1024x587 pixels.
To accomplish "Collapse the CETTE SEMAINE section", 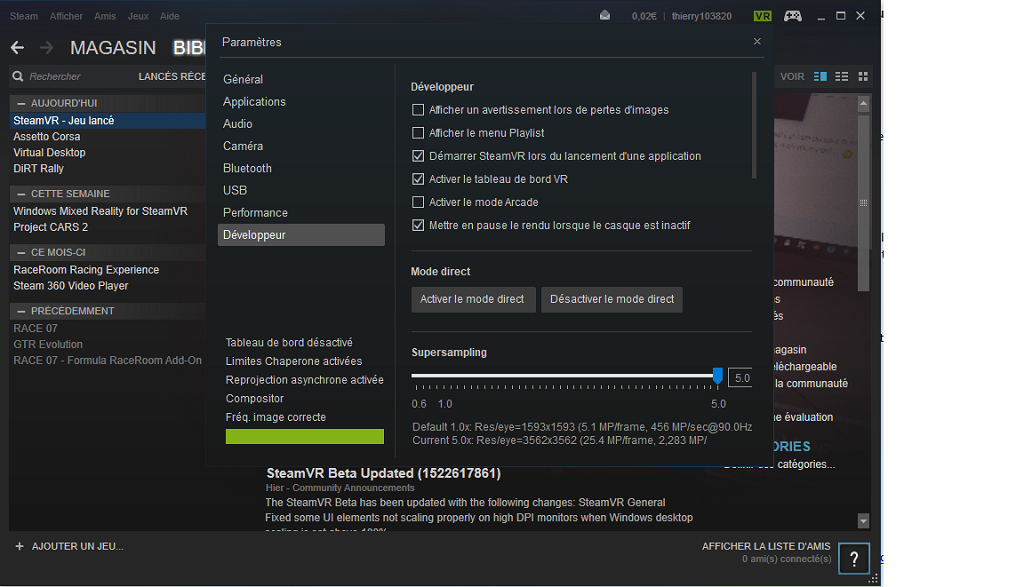I will tap(21, 194).
